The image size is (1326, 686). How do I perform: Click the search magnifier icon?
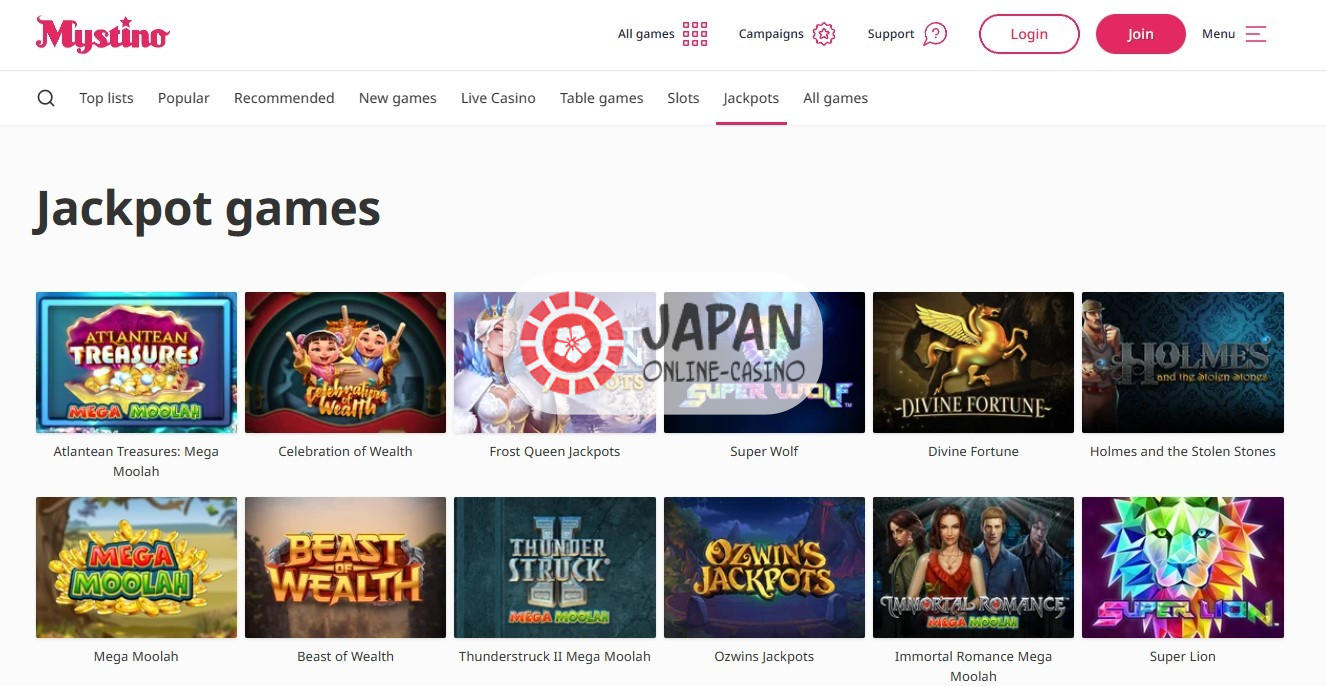pyautogui.click(x=46, y=98)
